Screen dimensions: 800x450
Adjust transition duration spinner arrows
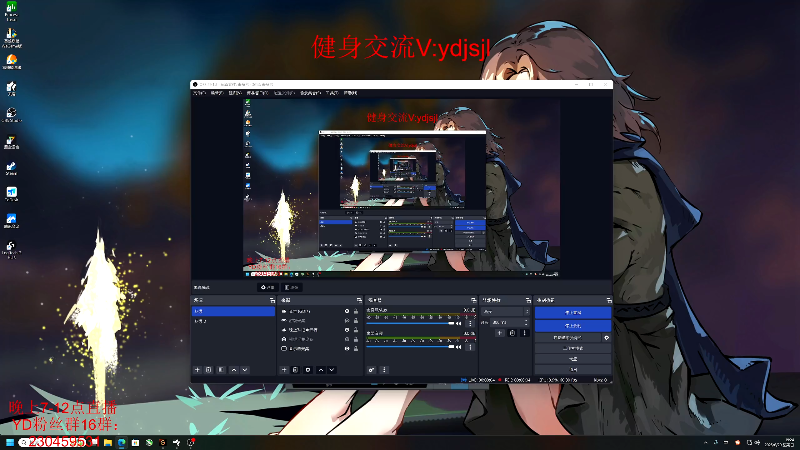click(526, 322)
